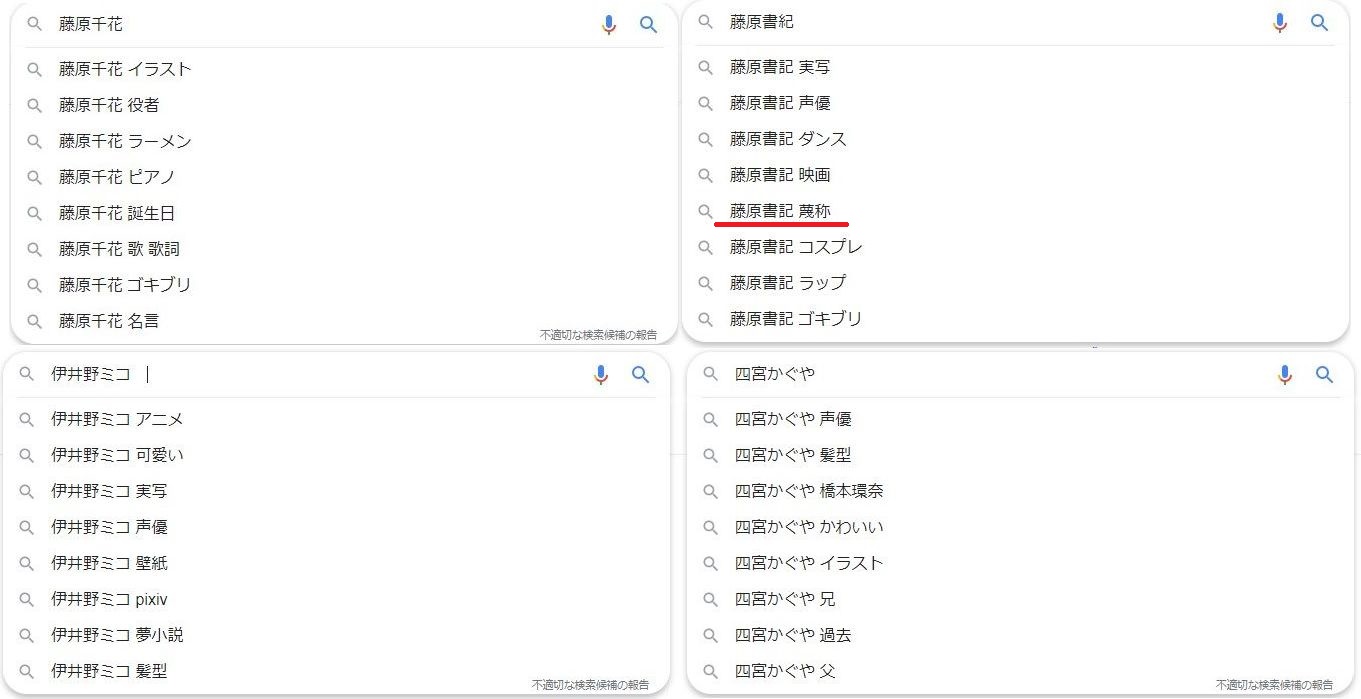Select the underlined 藤原書記 蔑称 suggestion
Screen dimensions: 1361x699
[780, 211]
